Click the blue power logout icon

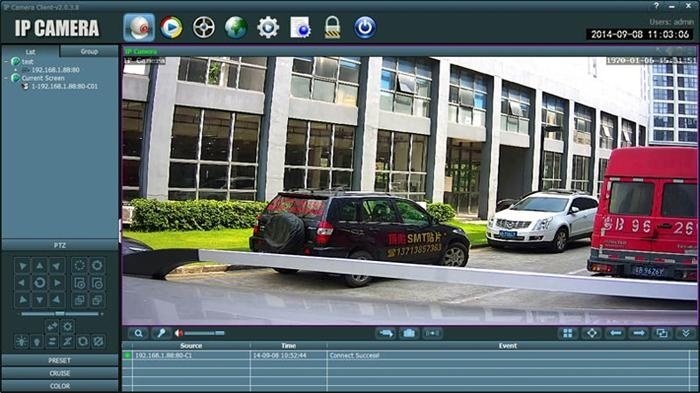(x=365, y=28)
